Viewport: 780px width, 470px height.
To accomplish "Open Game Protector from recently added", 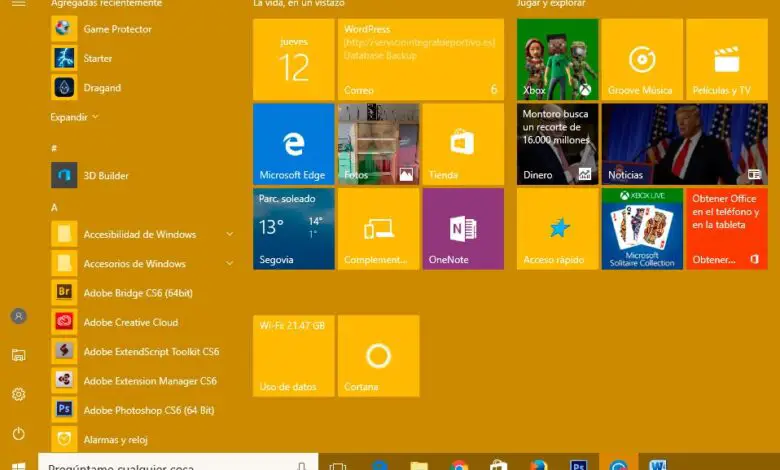I will (142, 29).
